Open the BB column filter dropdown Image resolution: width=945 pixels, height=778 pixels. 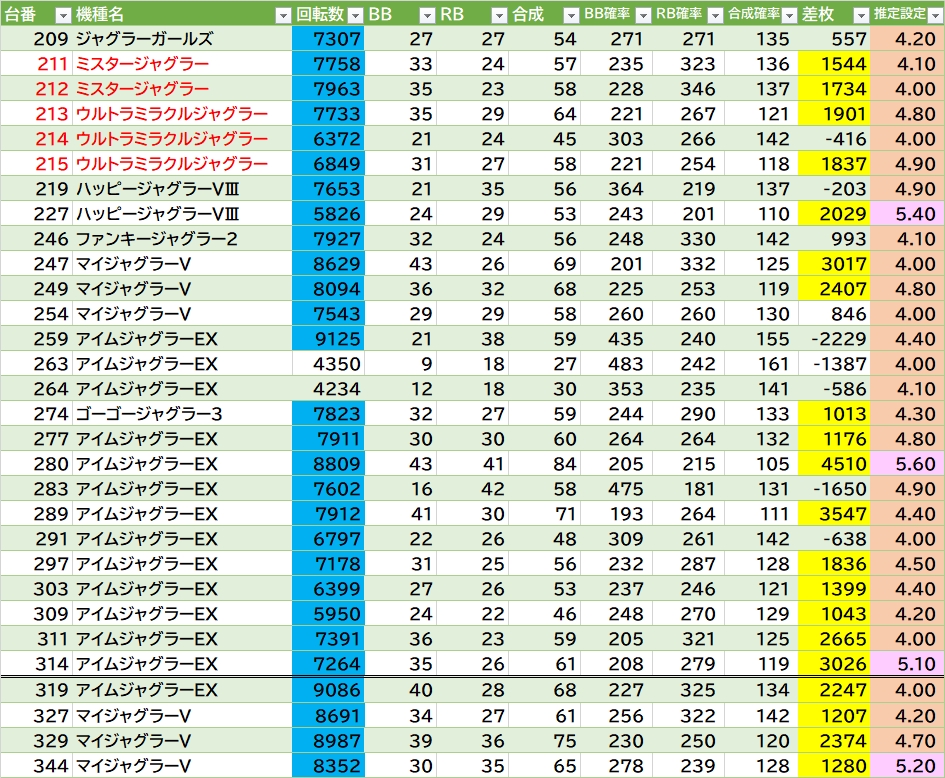427,15
